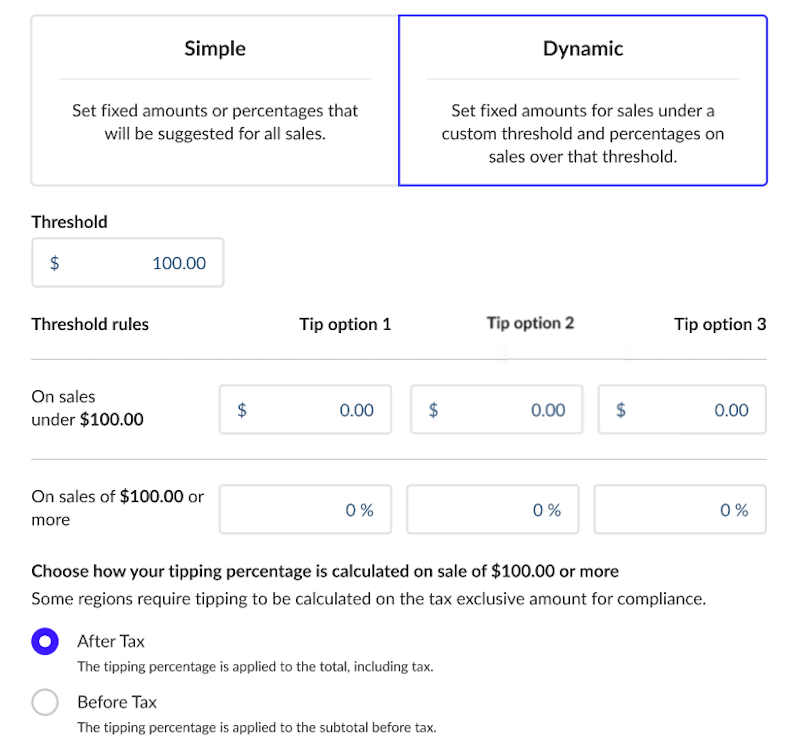
Task: Select the Simple tipping mode card
Action: (x=215, y=100)
